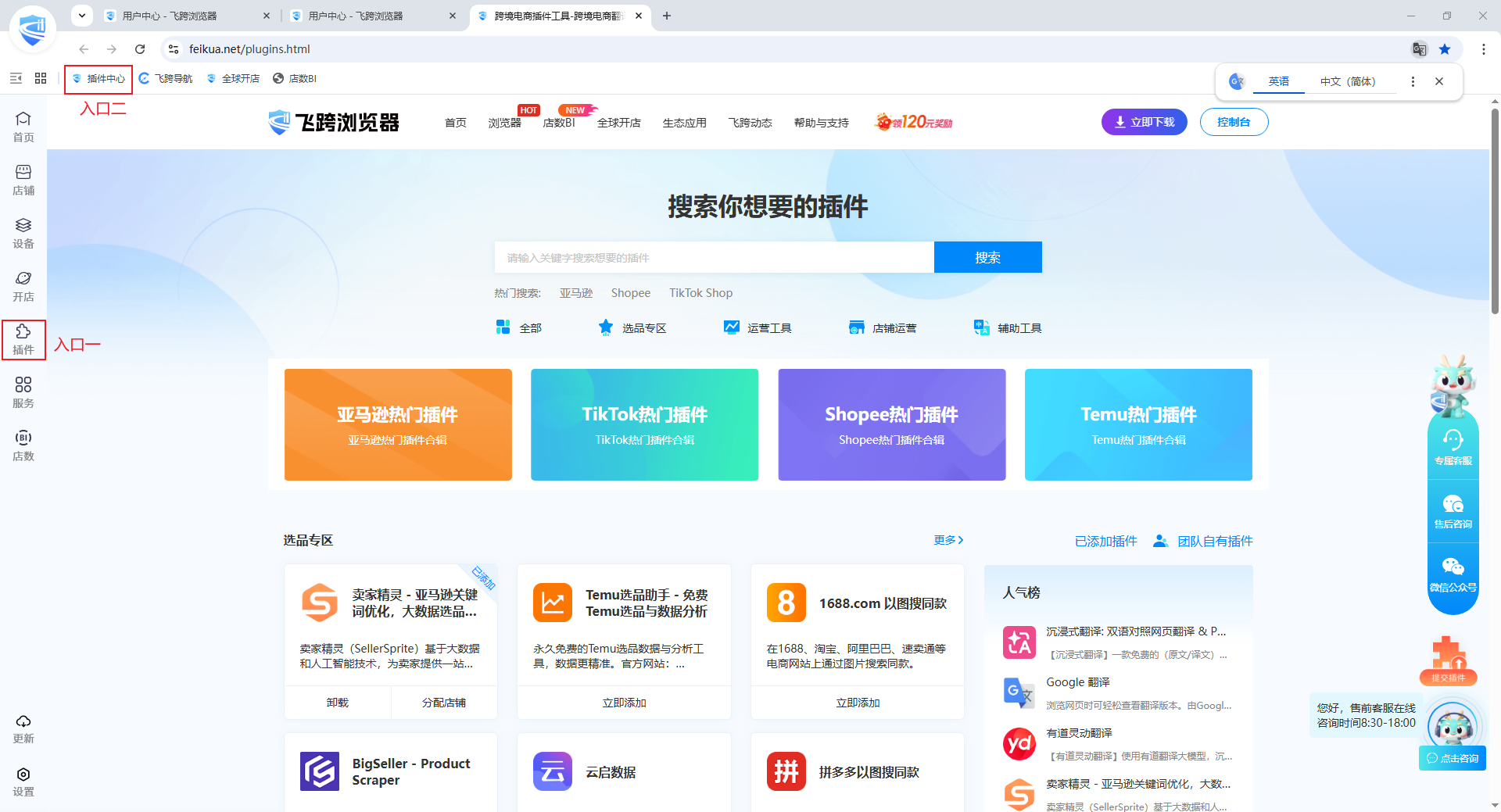Open the 服务 sidebar icon

coord(23,392)
